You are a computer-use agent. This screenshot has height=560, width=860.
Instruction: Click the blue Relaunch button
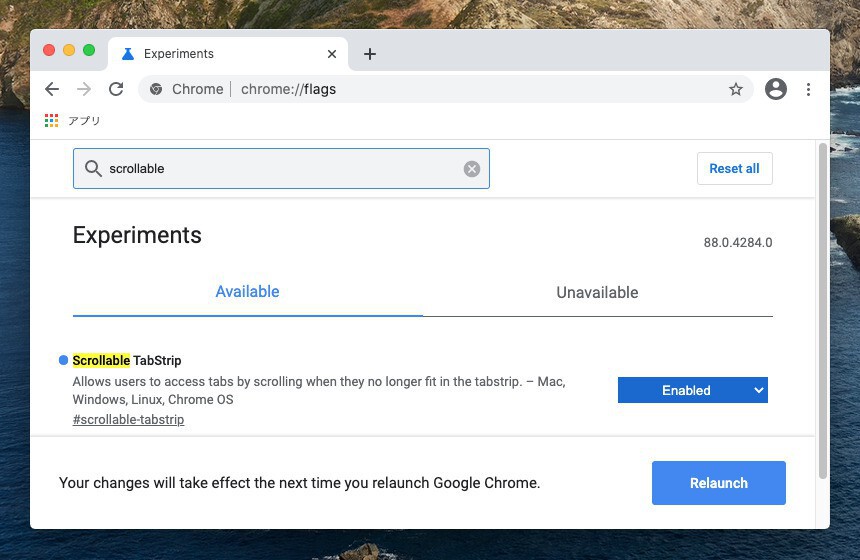click(718, 483)
